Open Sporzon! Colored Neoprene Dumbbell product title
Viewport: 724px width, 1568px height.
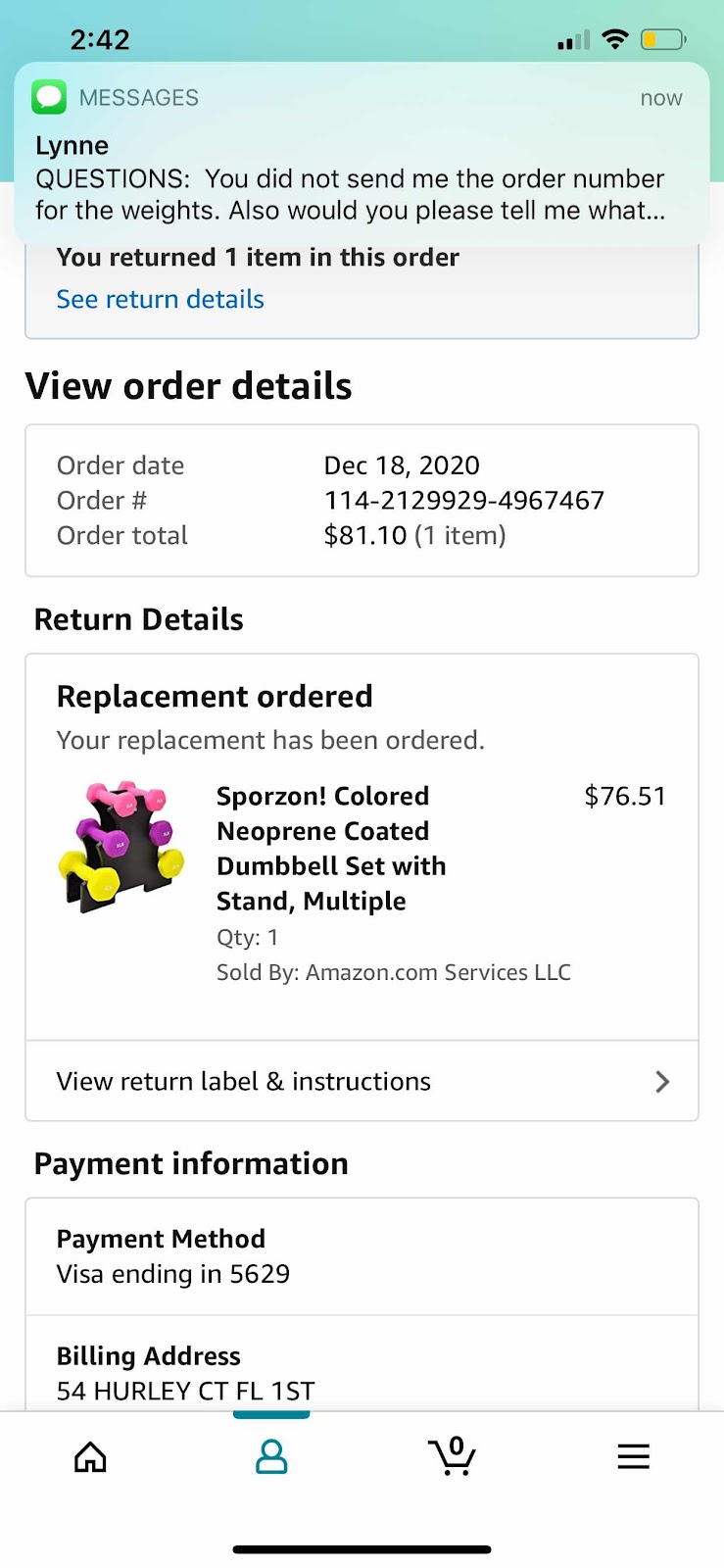click(331, 848)
